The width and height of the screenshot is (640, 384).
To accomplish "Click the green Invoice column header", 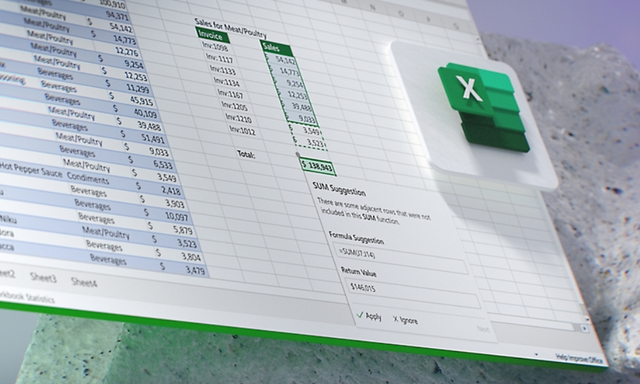I will point(212,35).
